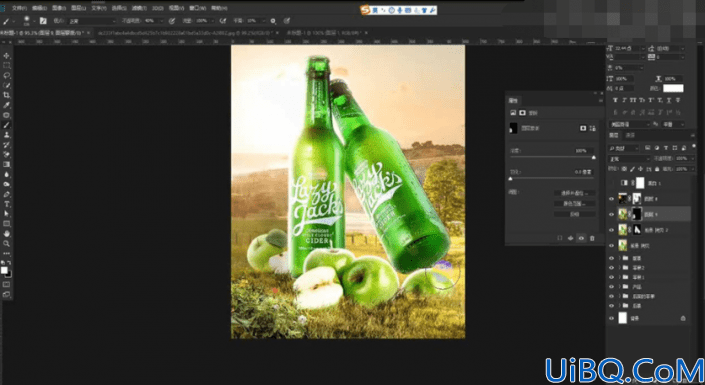
Task: Select the Gradient tool
Action: pyautogui.click(x=6, y=165)
